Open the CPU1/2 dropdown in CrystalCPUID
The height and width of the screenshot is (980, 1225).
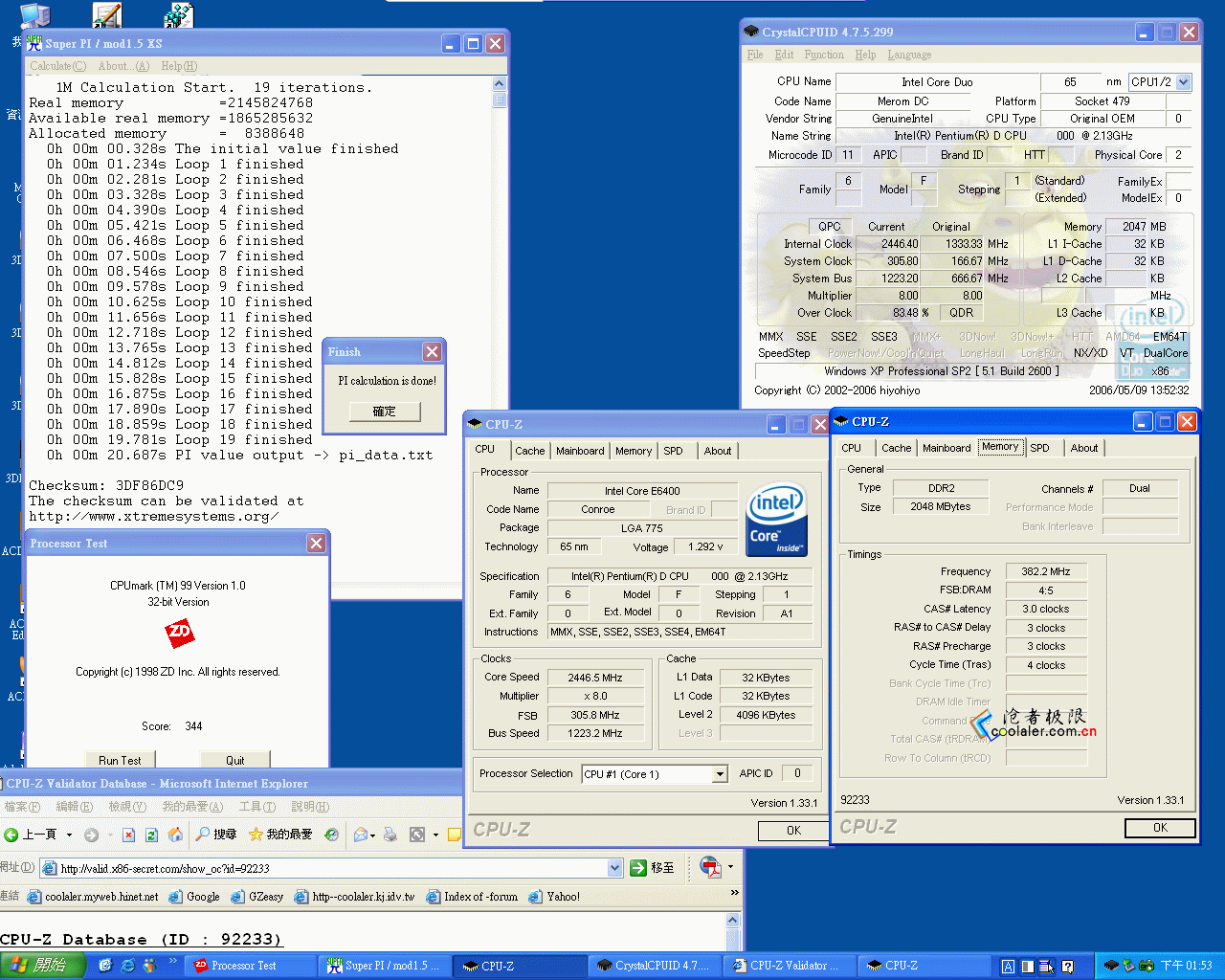[x=1184, y=81]
